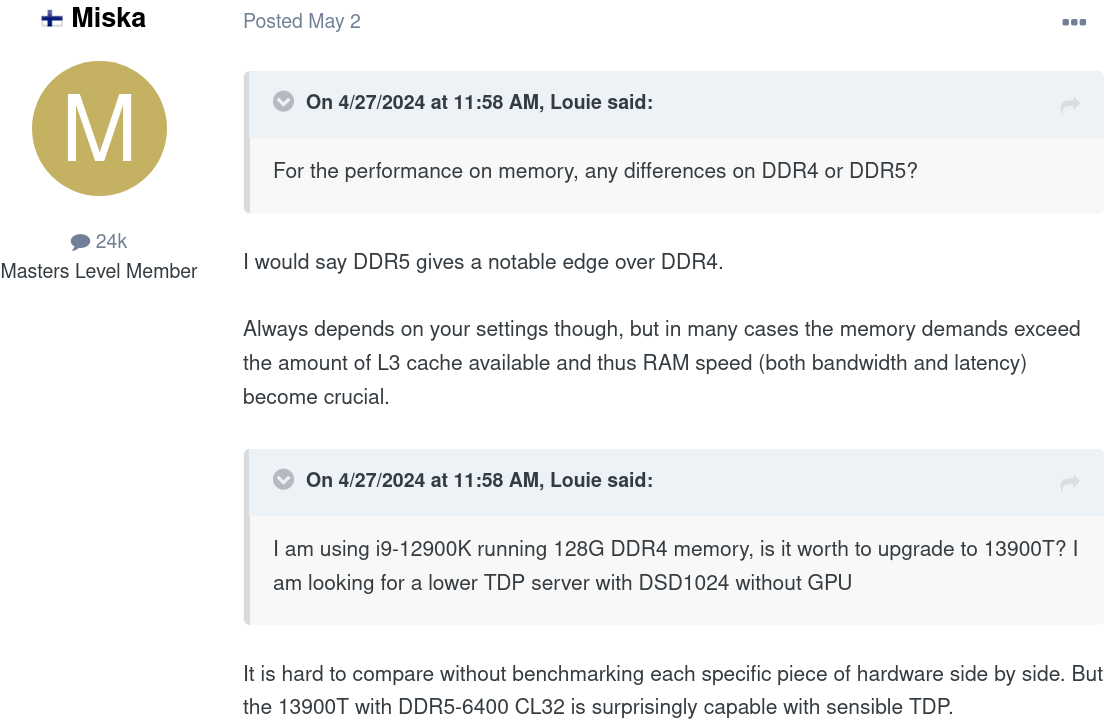
Task: Click the 24k post count
Action: point(111,242)
